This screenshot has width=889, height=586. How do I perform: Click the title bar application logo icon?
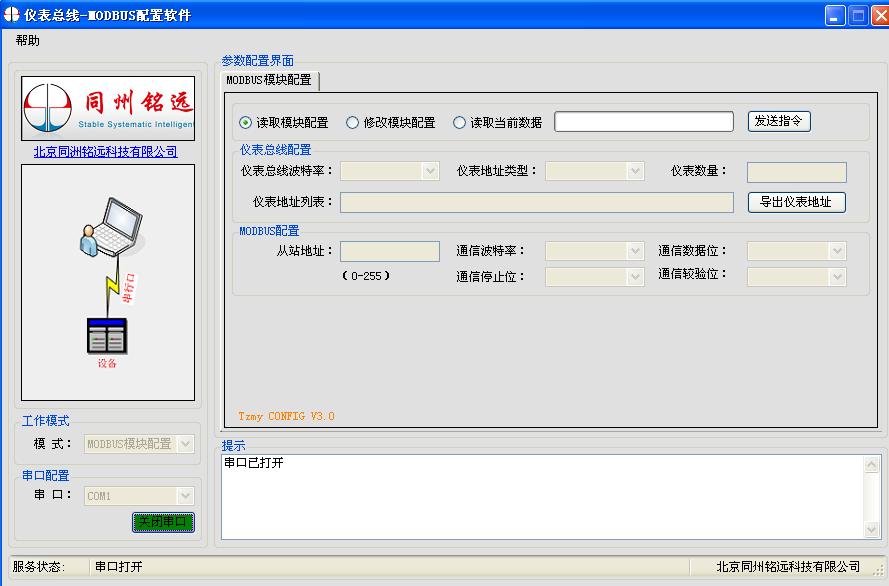point(11,14)
